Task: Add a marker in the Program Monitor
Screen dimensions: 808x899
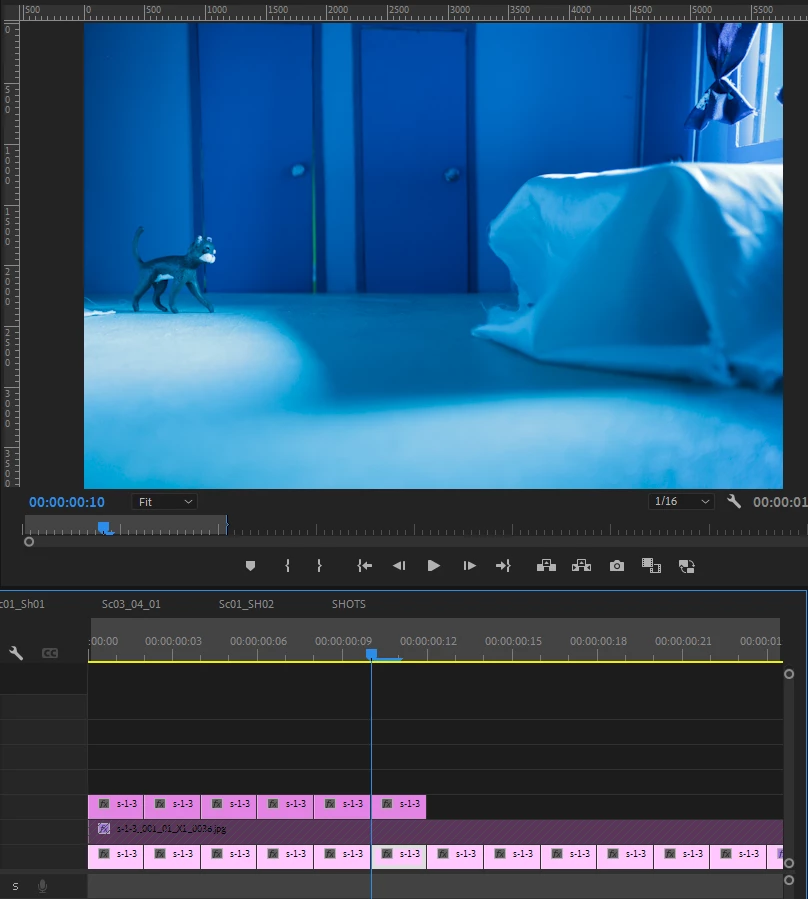Action: coord(250,566)
